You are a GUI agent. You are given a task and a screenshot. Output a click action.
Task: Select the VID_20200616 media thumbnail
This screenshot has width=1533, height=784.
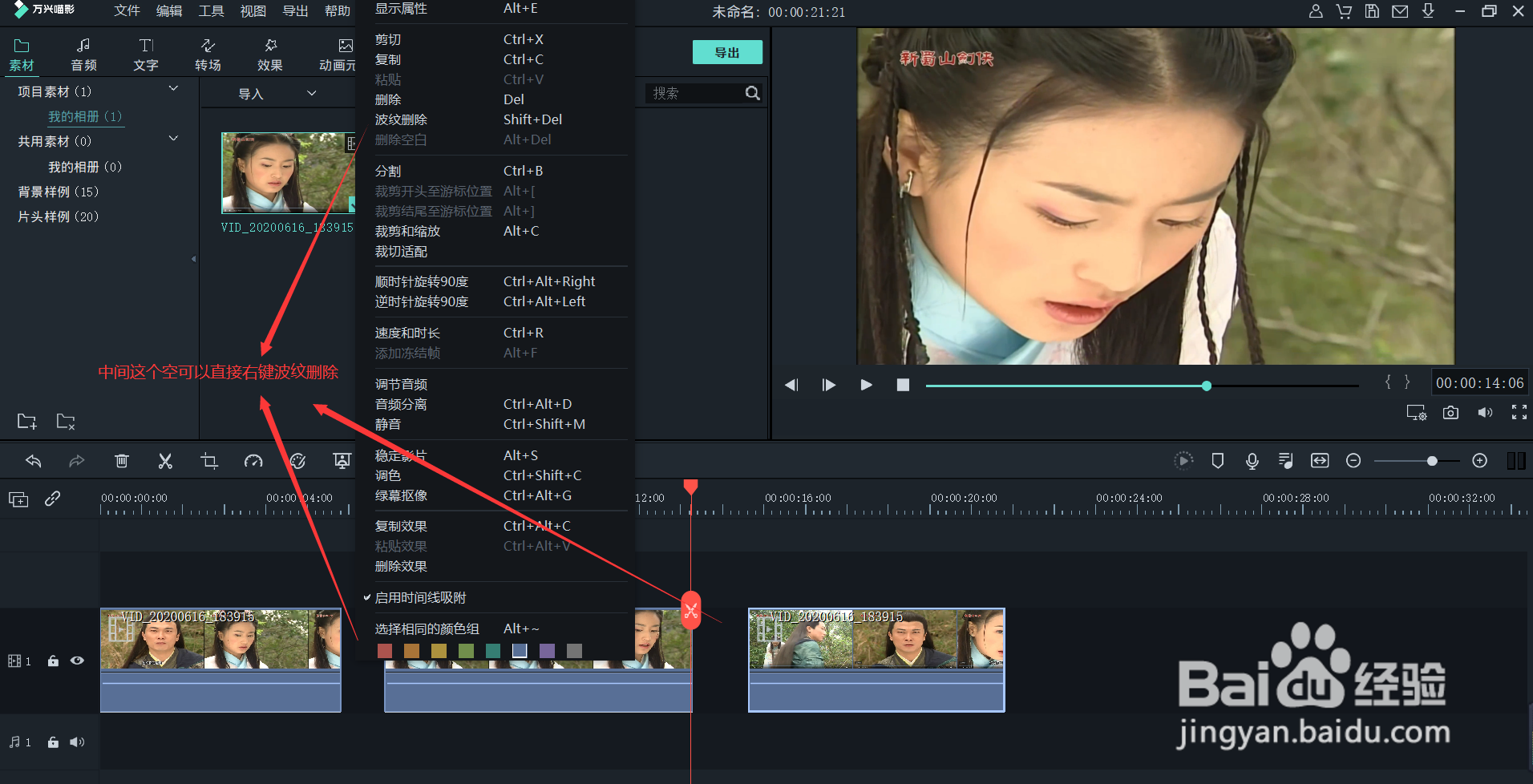click(288, 172)
